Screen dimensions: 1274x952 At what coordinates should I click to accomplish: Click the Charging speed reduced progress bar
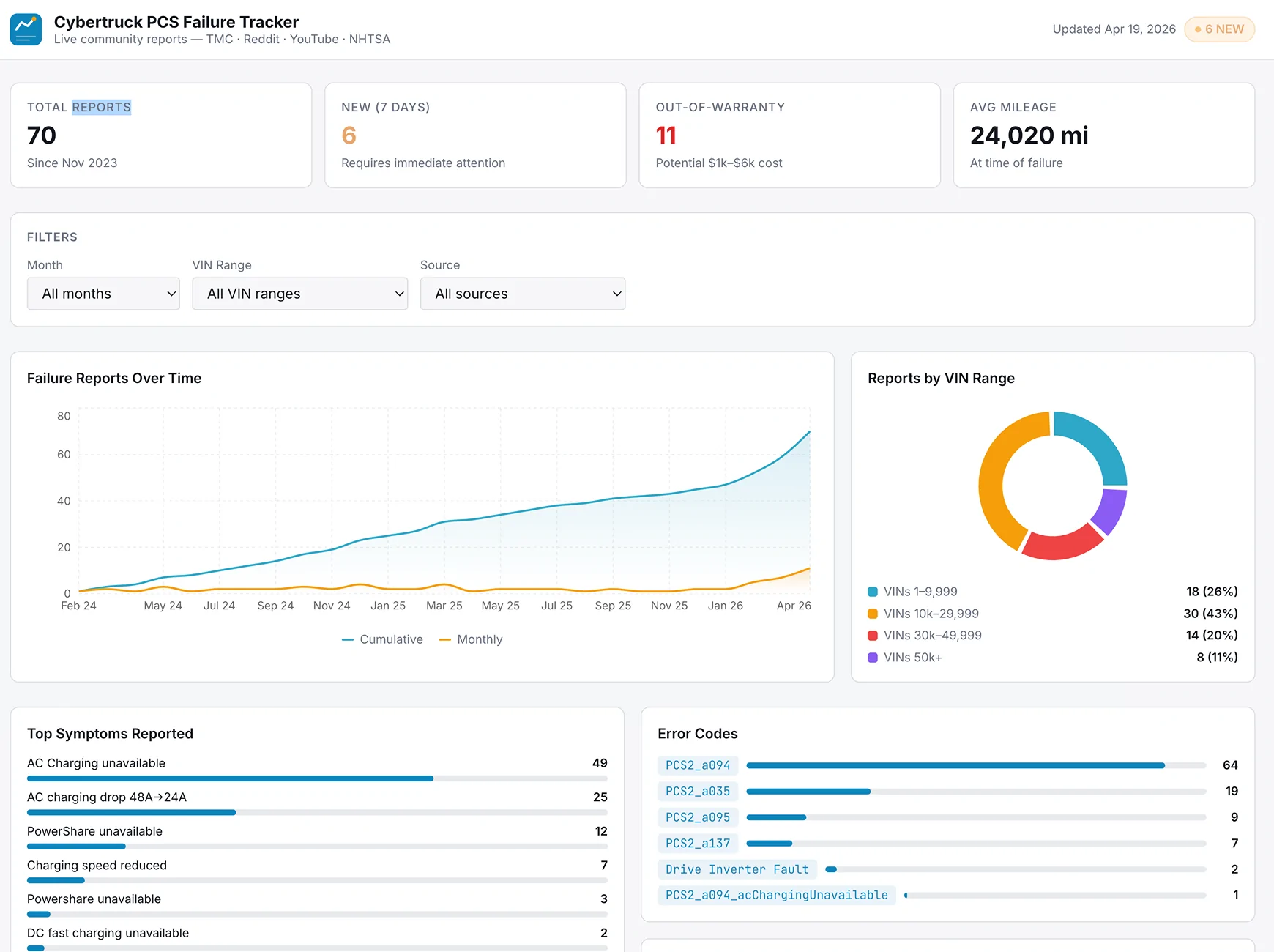[x=317, y=880]
